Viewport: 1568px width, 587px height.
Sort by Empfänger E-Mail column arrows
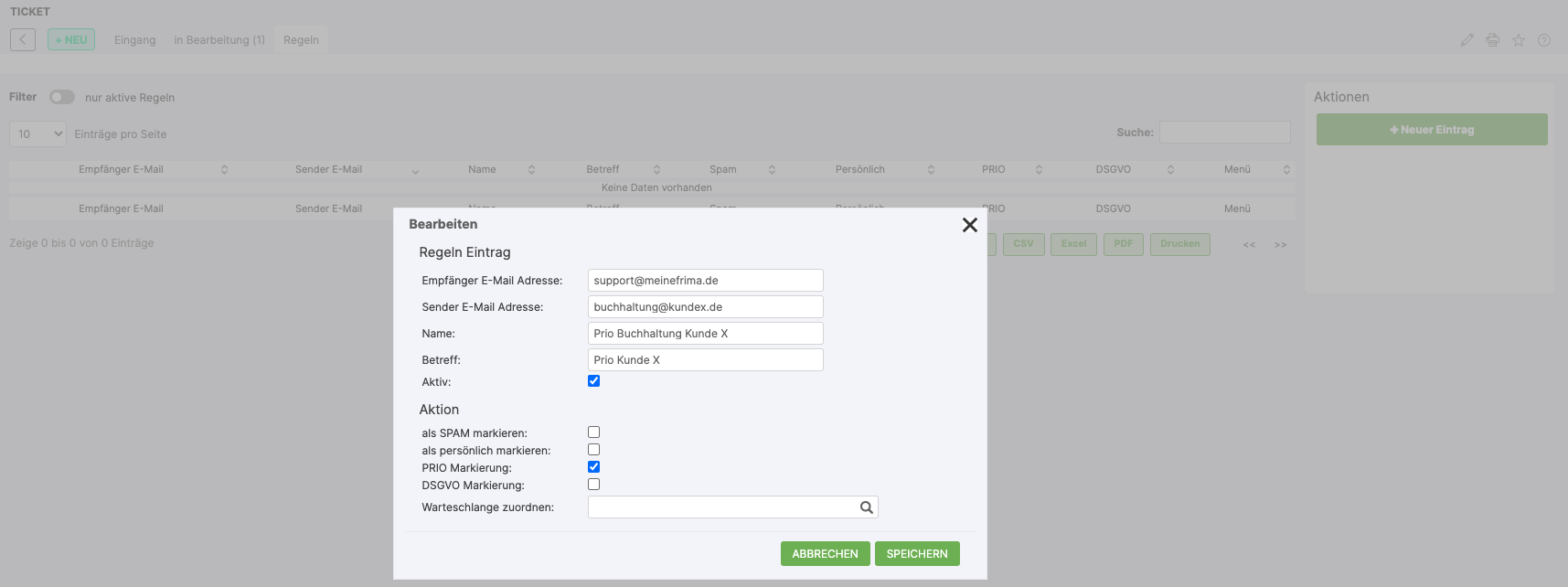pos(224,170)
